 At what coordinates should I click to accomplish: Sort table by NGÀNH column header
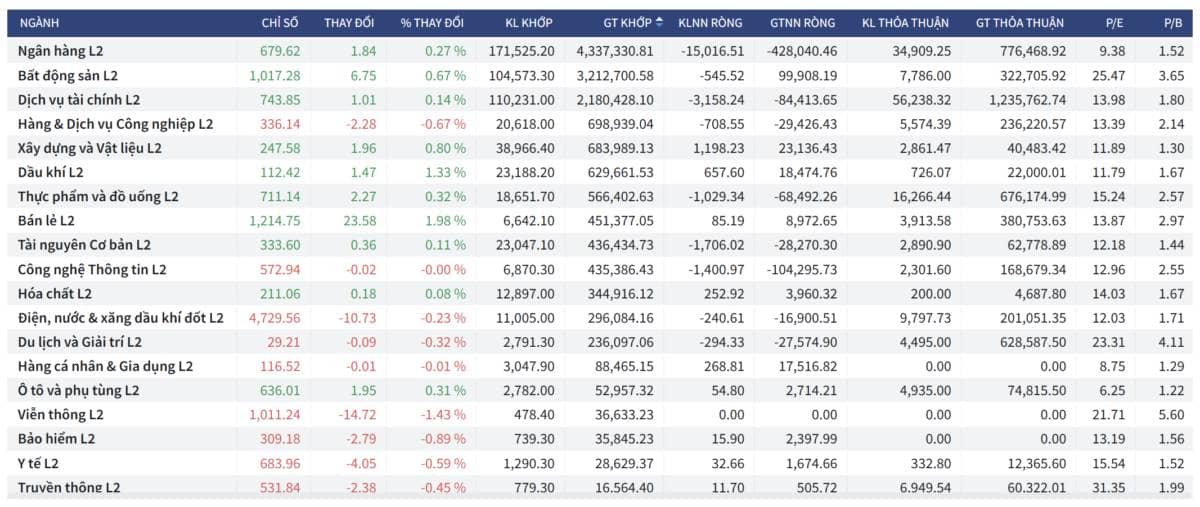click(39, 22)
